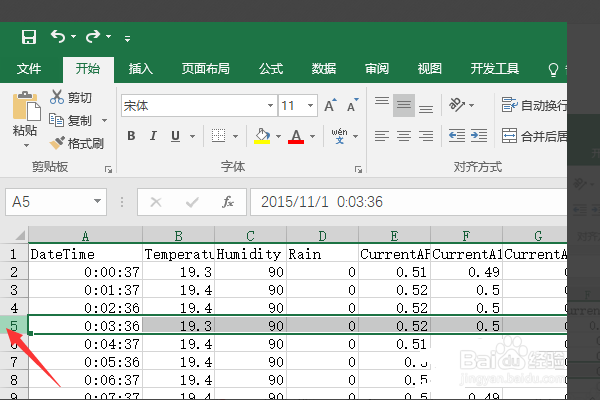Click the Increase Font Size icon

[330, 105]
